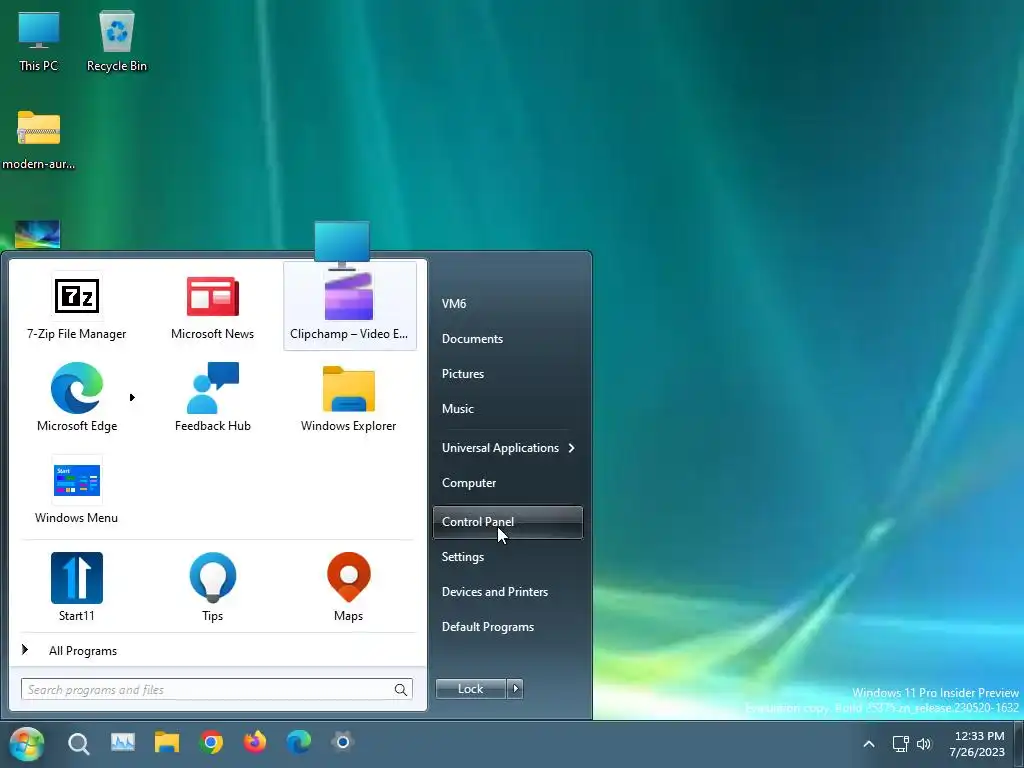Open taskbar Search icon
Screen dimensions: 1024x768
tap(78, 743)
